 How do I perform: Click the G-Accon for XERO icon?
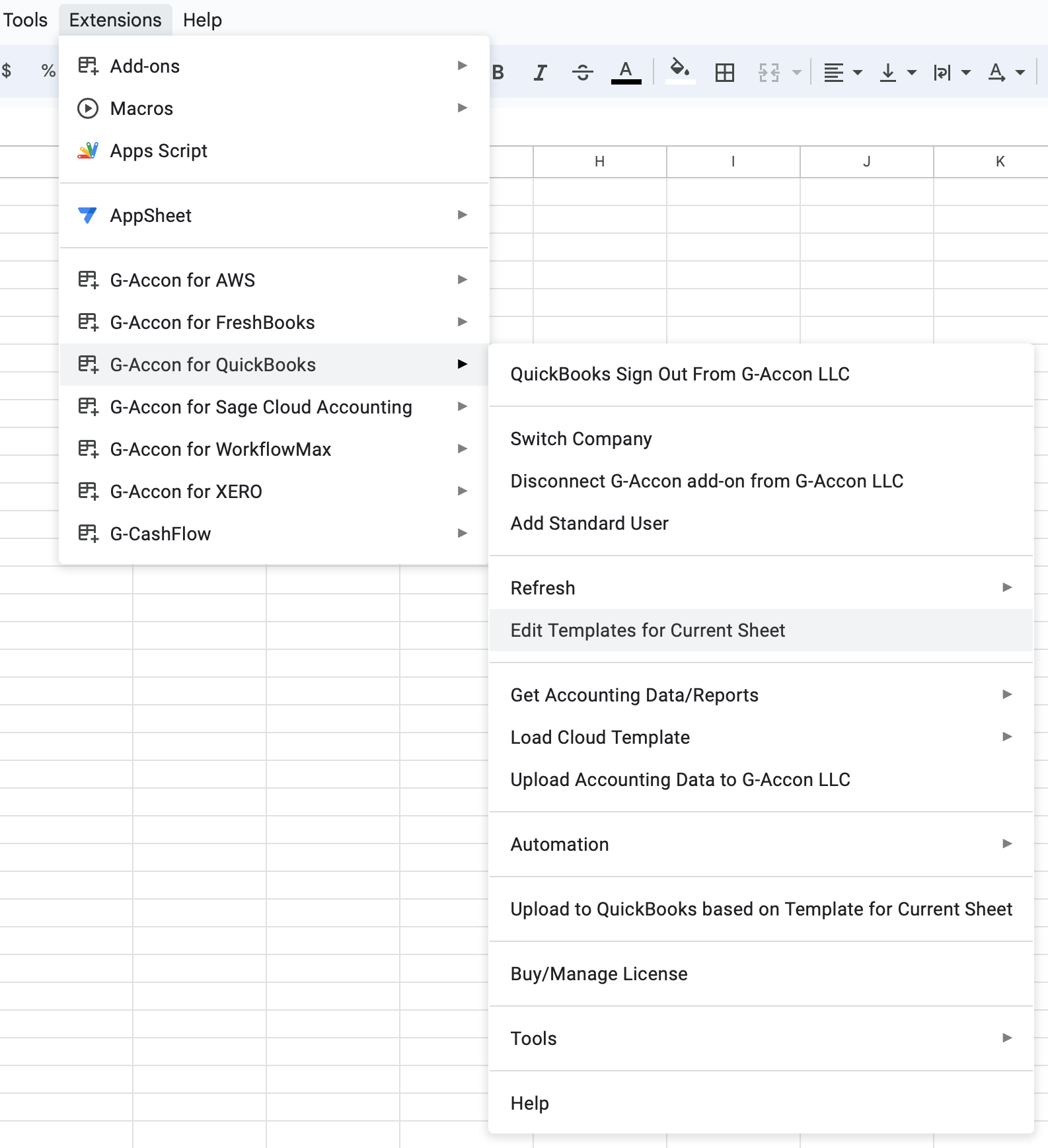(x=88, y=491)
